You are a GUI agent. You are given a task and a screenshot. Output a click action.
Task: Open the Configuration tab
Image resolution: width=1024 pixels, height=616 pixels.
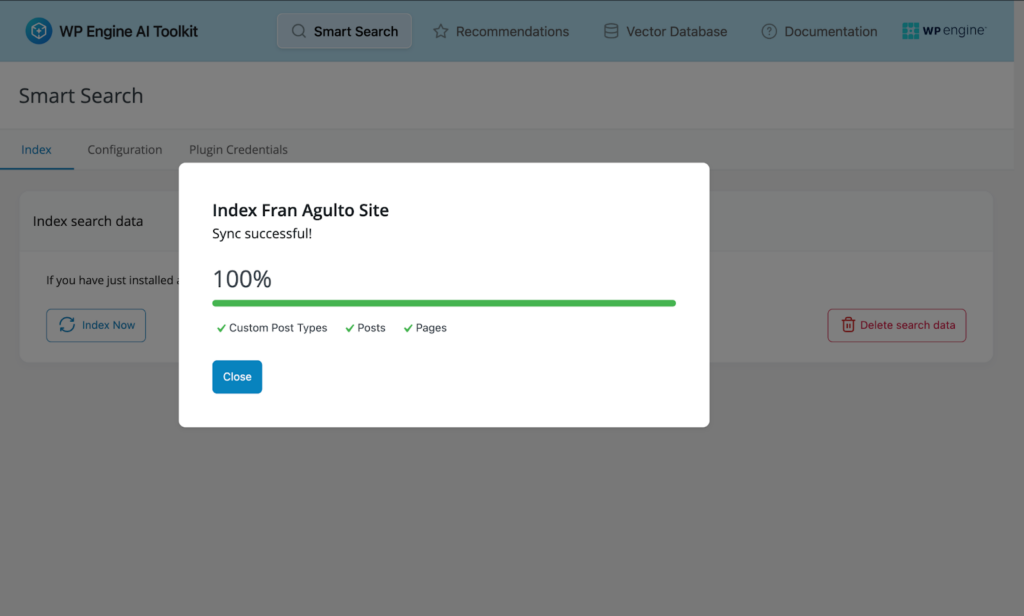click(124, 150)
